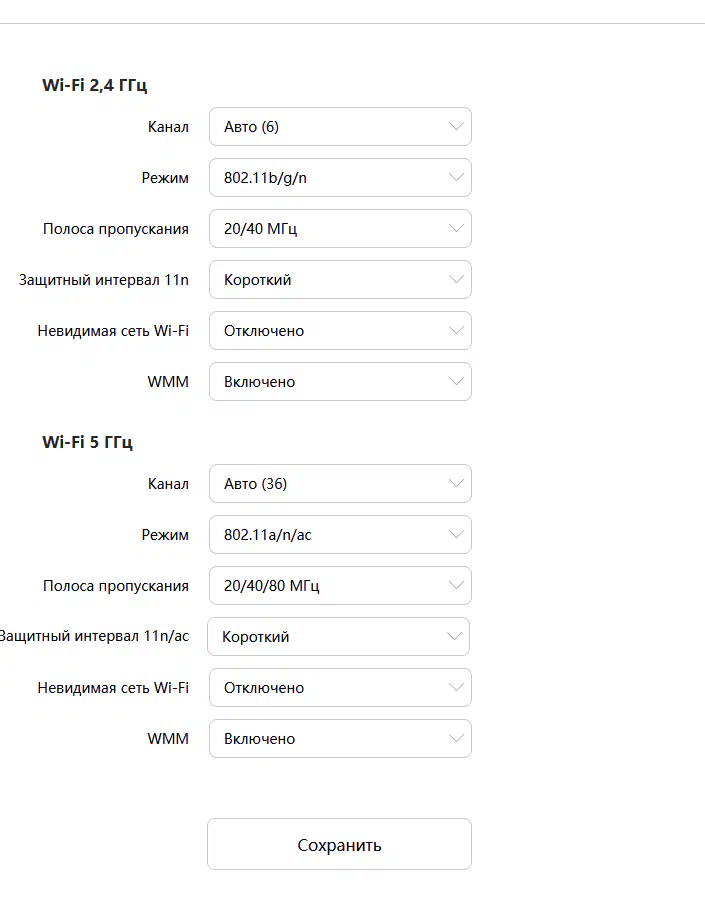Click the Защитный интервал 11n/ac label
Image resolution: width=705 pixels, height=899 pixels.
[94, 637]
